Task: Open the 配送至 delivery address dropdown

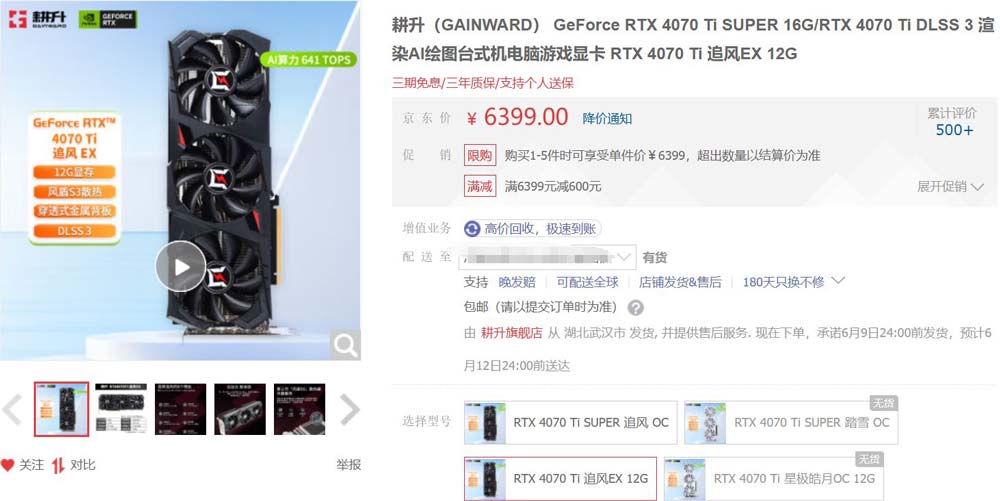Action: (x=547, y=258)
